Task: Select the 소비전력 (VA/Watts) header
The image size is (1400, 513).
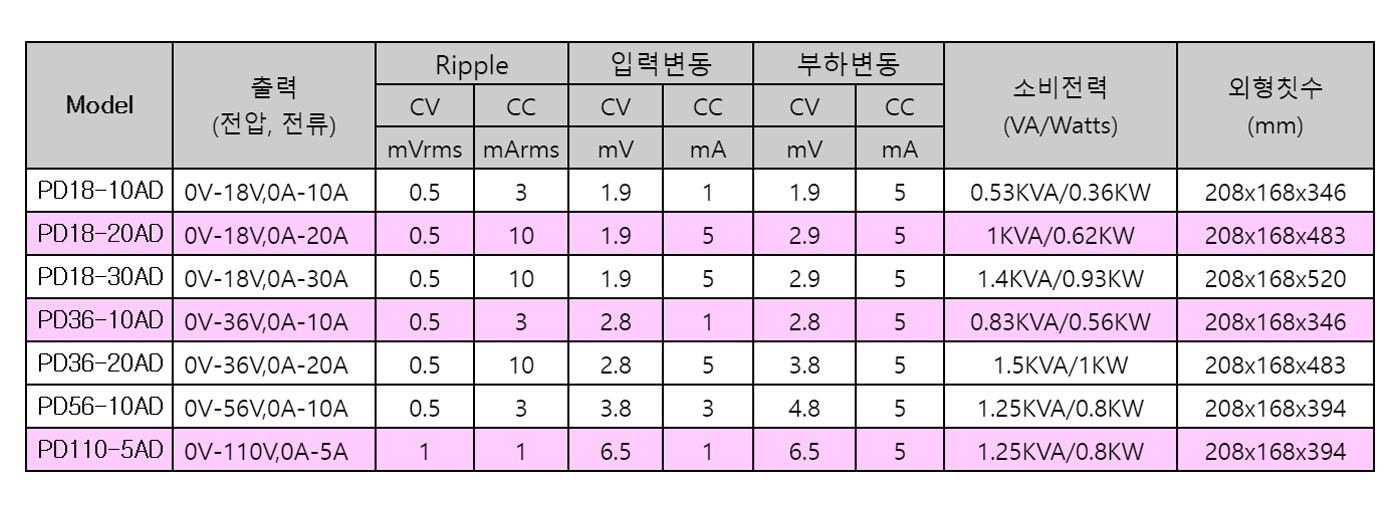Action: [x=1060, y=105]
